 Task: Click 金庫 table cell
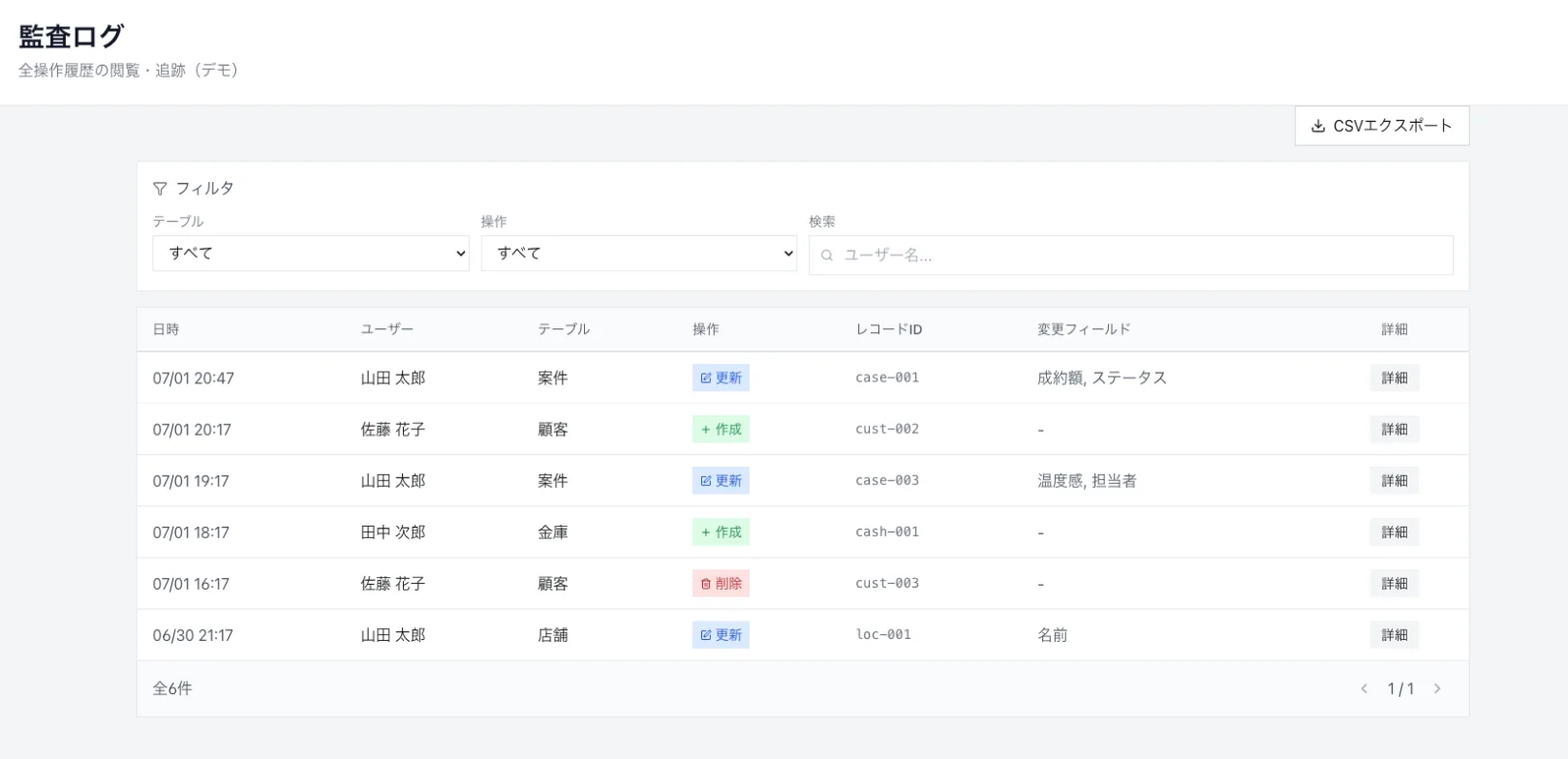click(553, 531)
